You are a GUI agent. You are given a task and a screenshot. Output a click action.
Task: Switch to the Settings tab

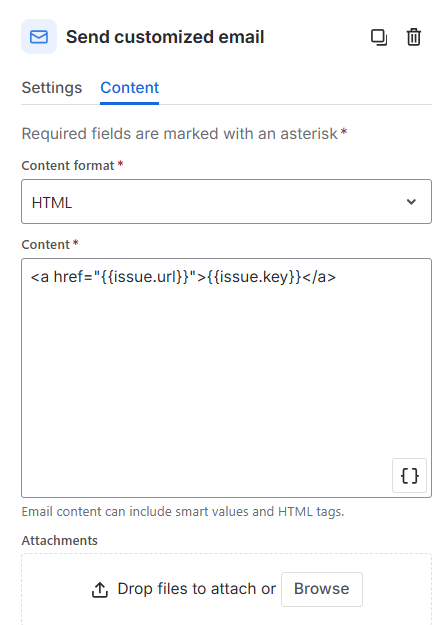(52, 88)
